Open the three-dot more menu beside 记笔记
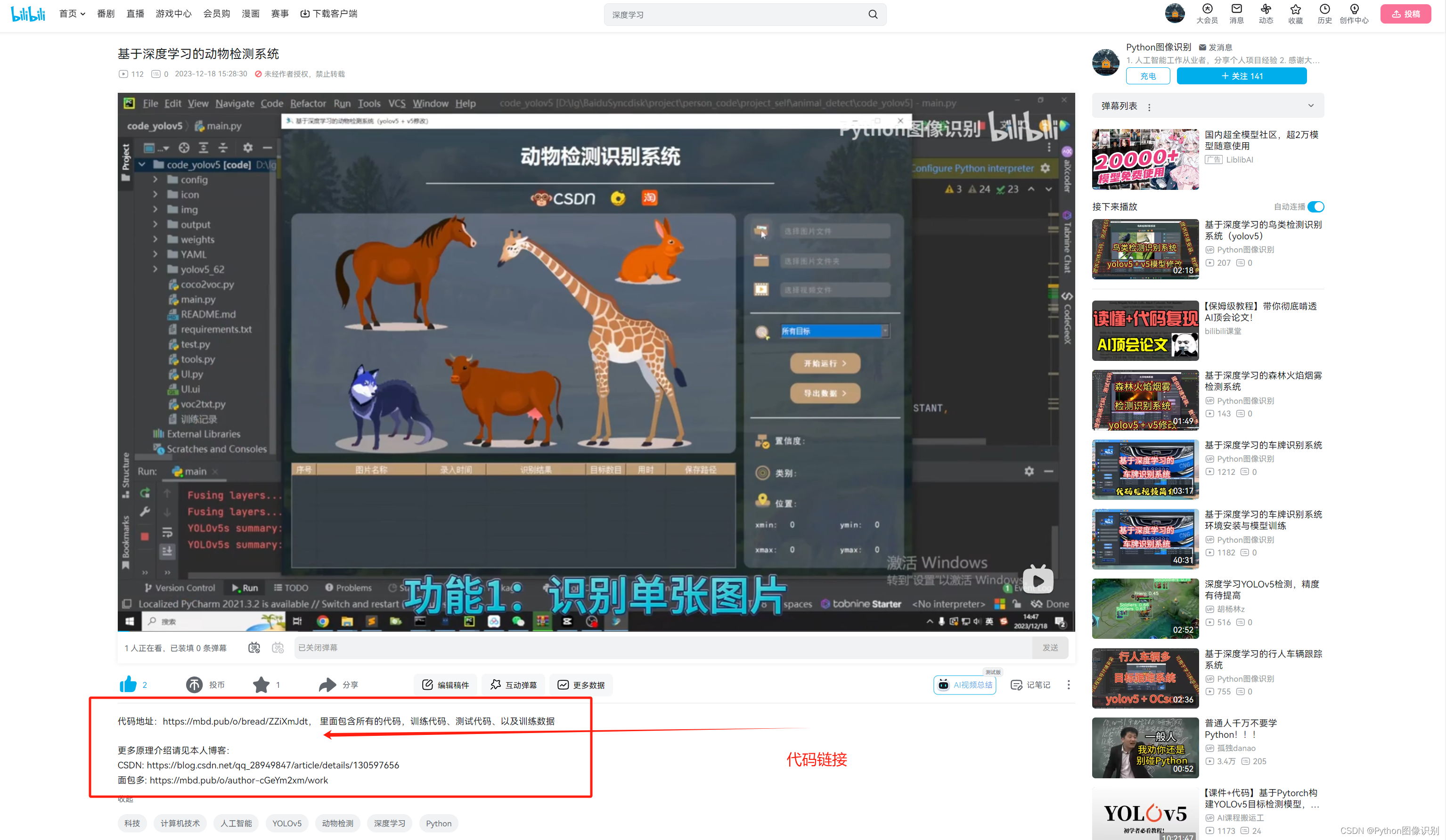This screenshot has height=840, width=1446. click(1069, 685)
